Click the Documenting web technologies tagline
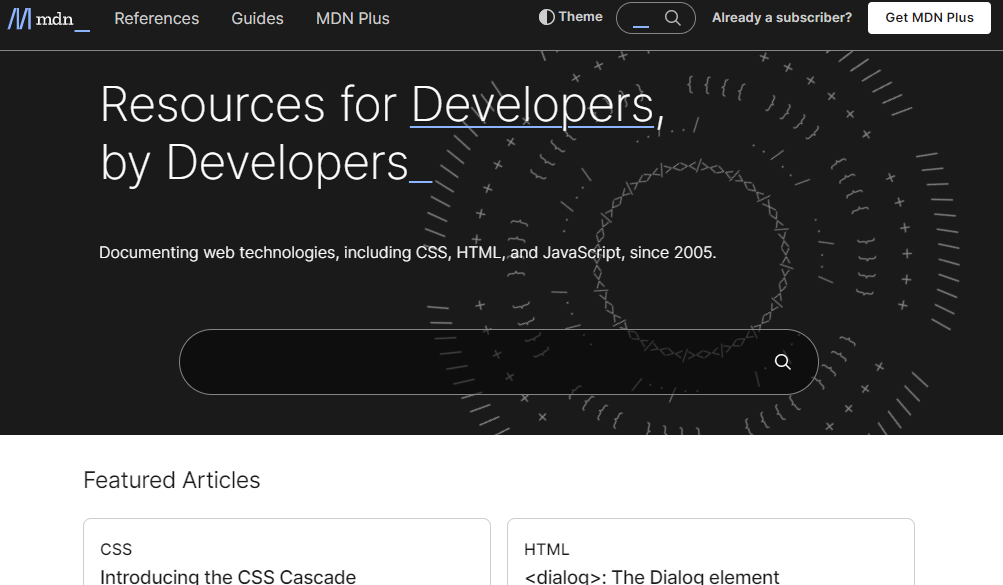Viewport: 1003px width, 585px height. coord(407,253)
